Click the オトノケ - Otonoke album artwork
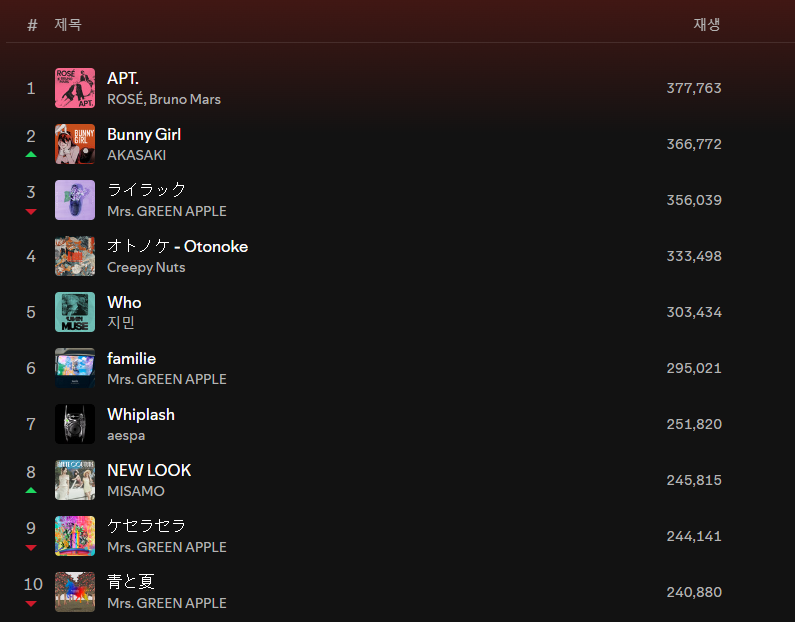 tap(75, 256)
